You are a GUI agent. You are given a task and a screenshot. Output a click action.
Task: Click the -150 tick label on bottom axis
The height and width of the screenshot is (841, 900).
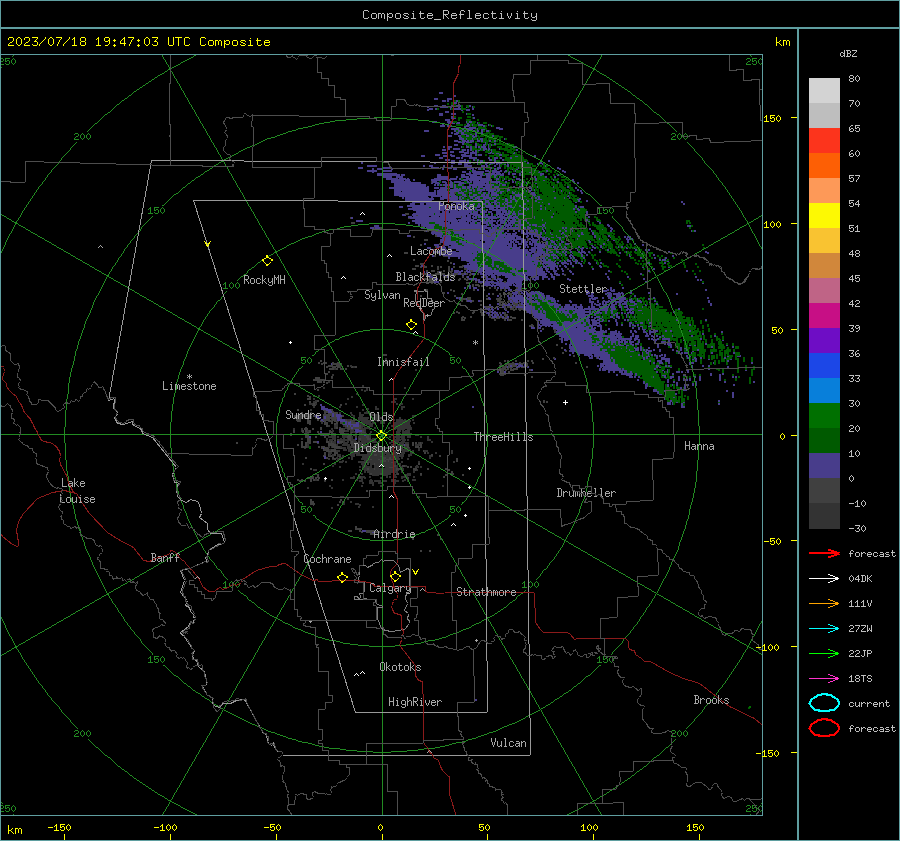[59, 827]
